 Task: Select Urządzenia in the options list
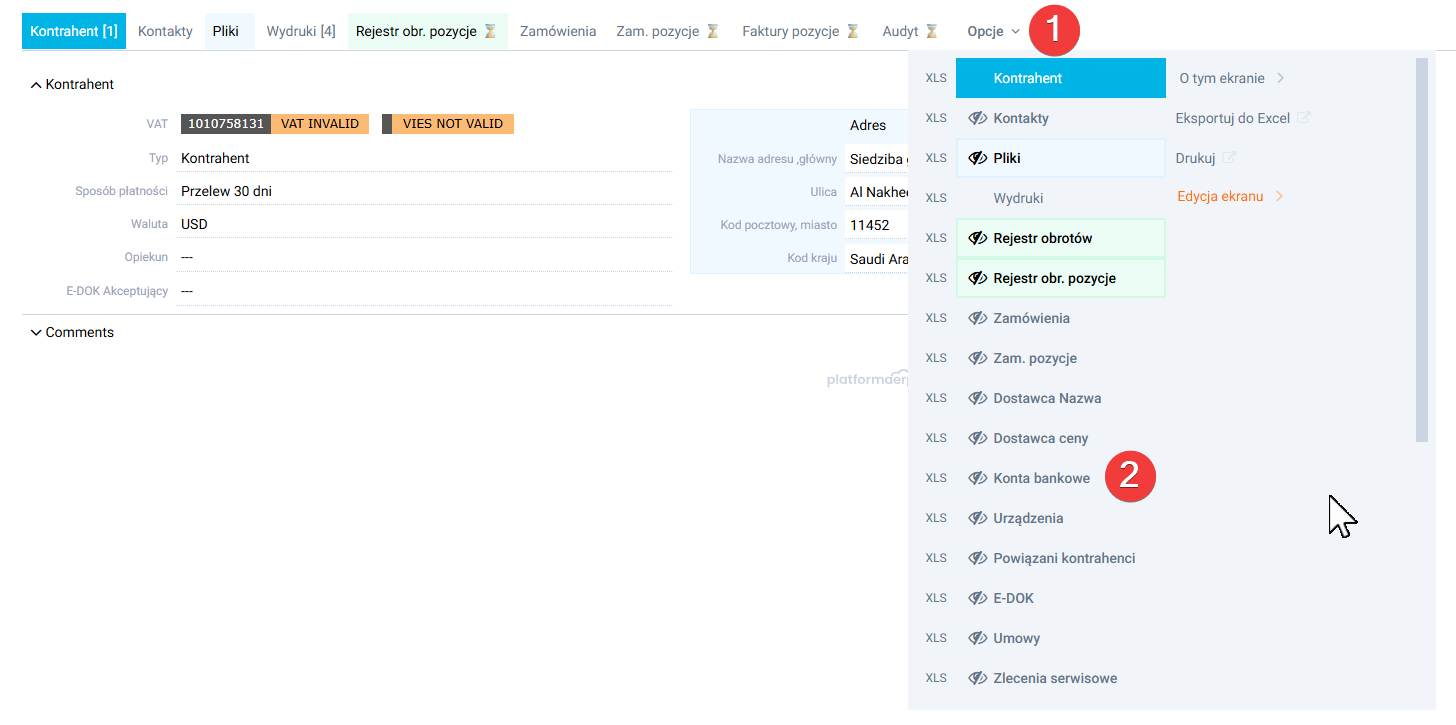(1028, 518)
